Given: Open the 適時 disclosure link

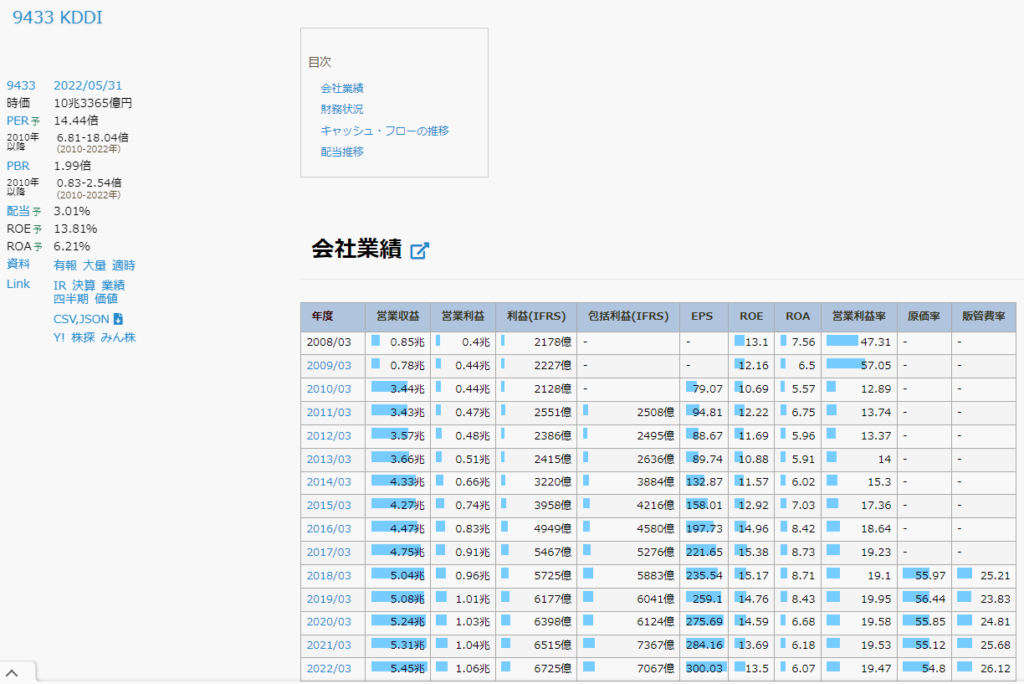Looking at the screenshot, I should (x=123, y=265).
